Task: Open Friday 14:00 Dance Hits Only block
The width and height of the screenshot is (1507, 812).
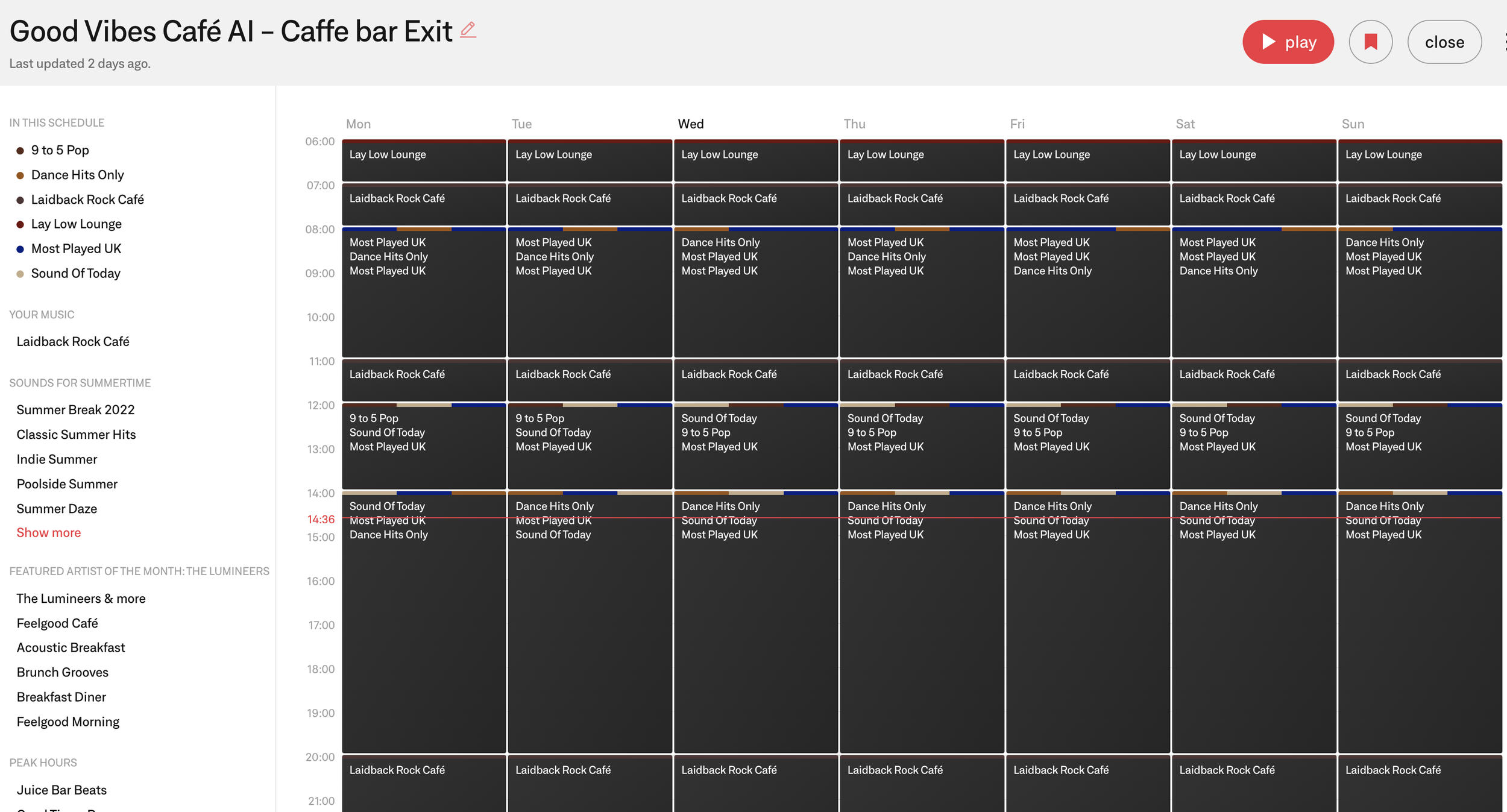Action: point(1088,622)
